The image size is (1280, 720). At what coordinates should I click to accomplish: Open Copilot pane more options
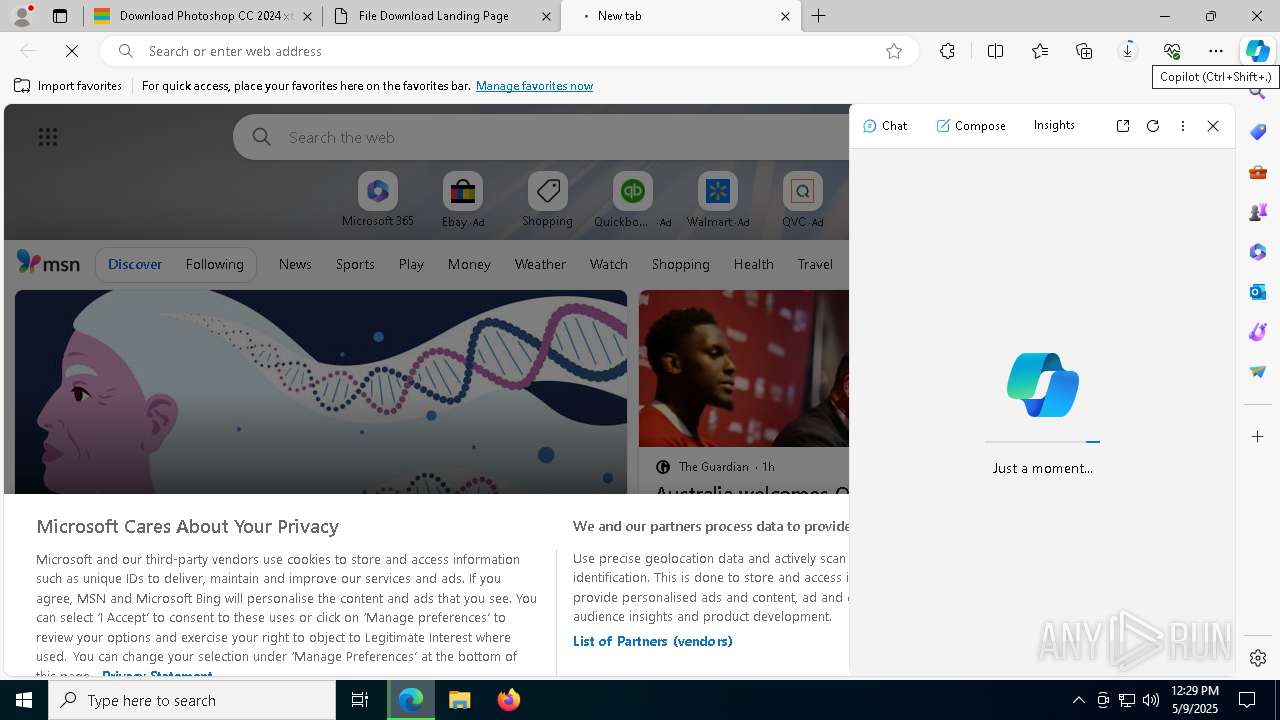point(1183,126)
